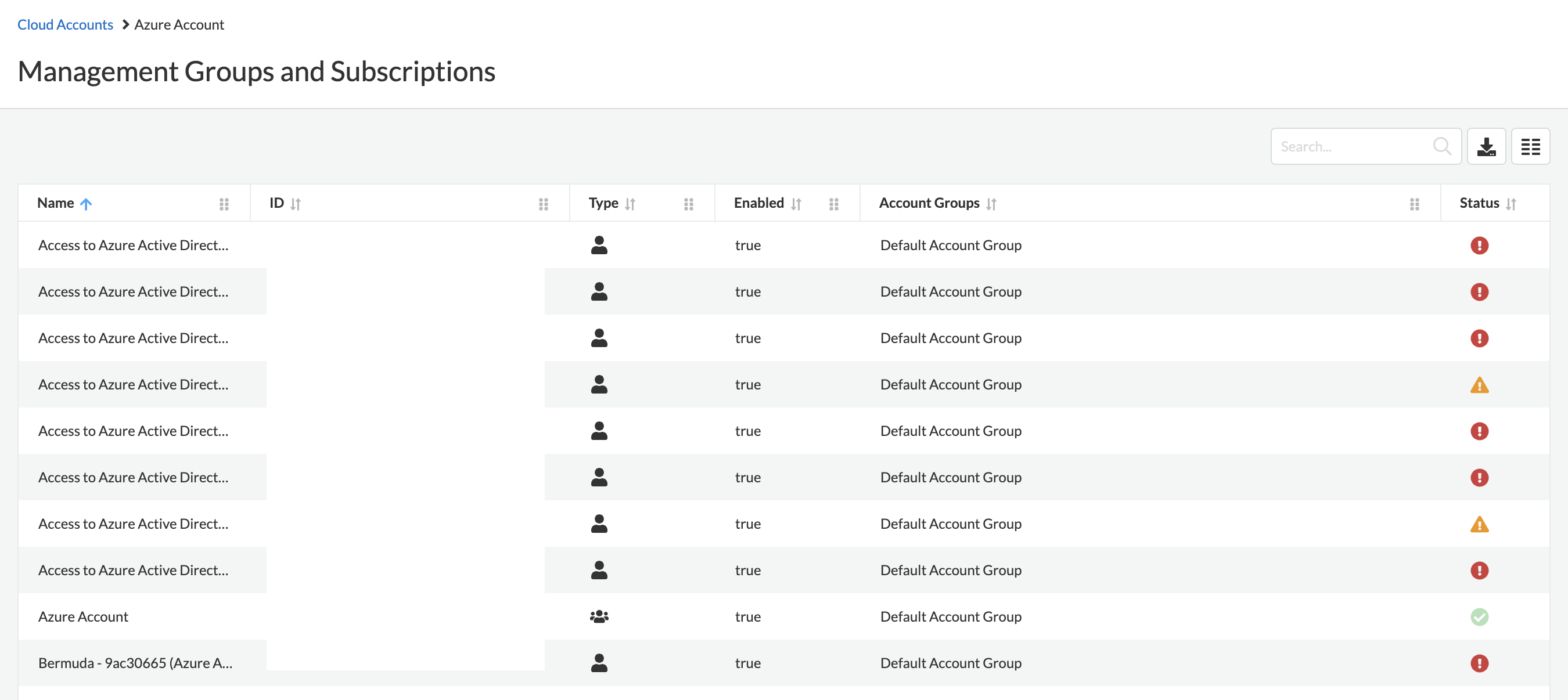The width and height of the screenshot is (1568, 700).
Task: Select the Azure Account row name
Action: [x=84, y=616]
